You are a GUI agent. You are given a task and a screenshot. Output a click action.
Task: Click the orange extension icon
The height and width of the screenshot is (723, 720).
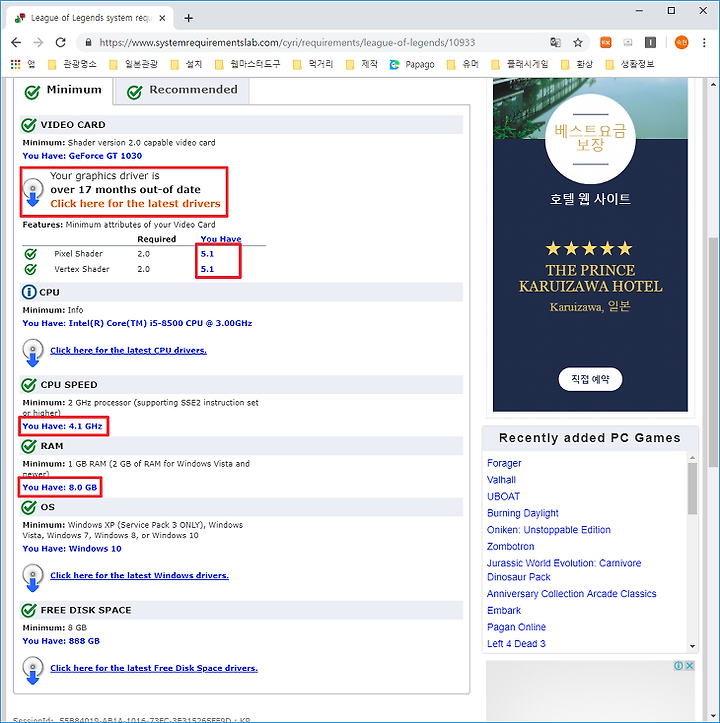606,43
